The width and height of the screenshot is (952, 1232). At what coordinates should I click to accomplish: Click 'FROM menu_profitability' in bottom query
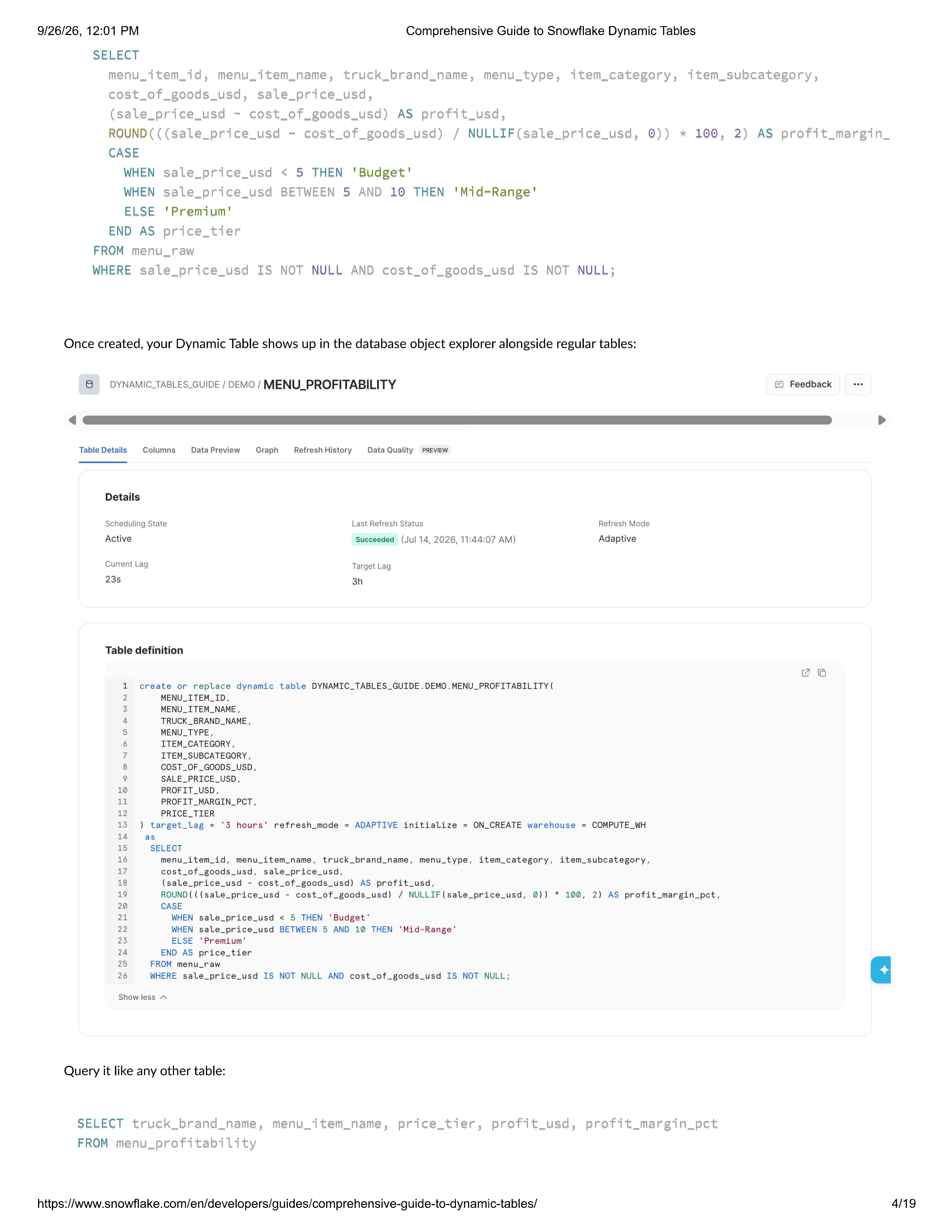click(x=167, y=1143)
